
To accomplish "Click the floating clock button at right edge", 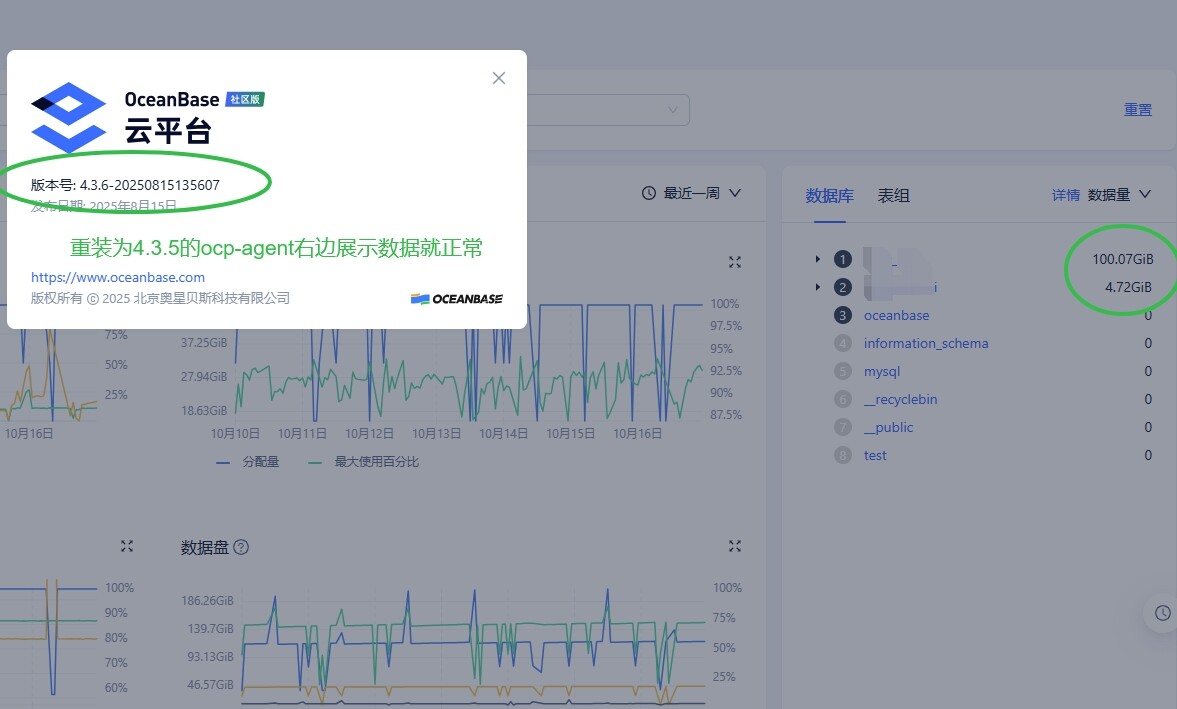I will pos(1161,613).
